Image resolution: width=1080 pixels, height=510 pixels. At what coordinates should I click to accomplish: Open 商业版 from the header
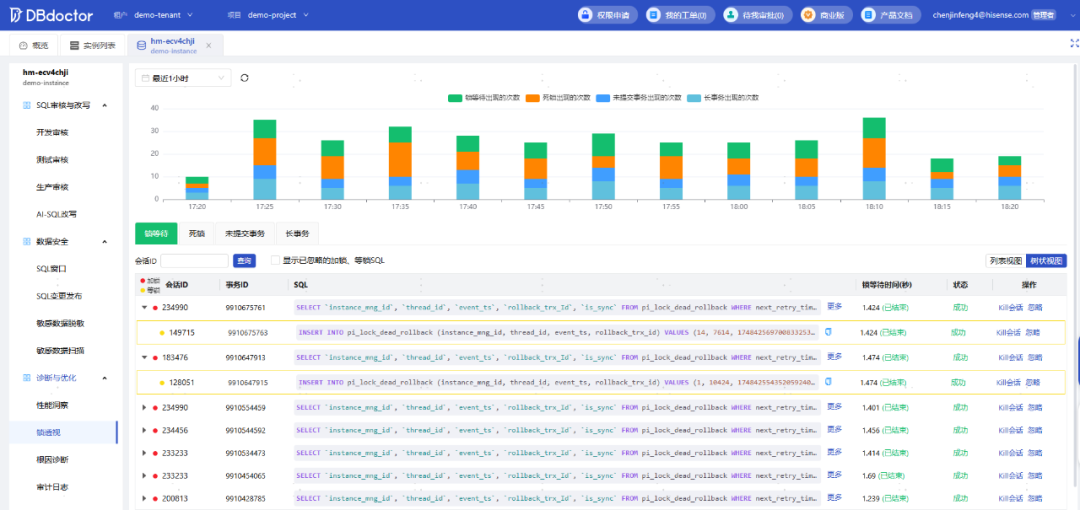827,14
